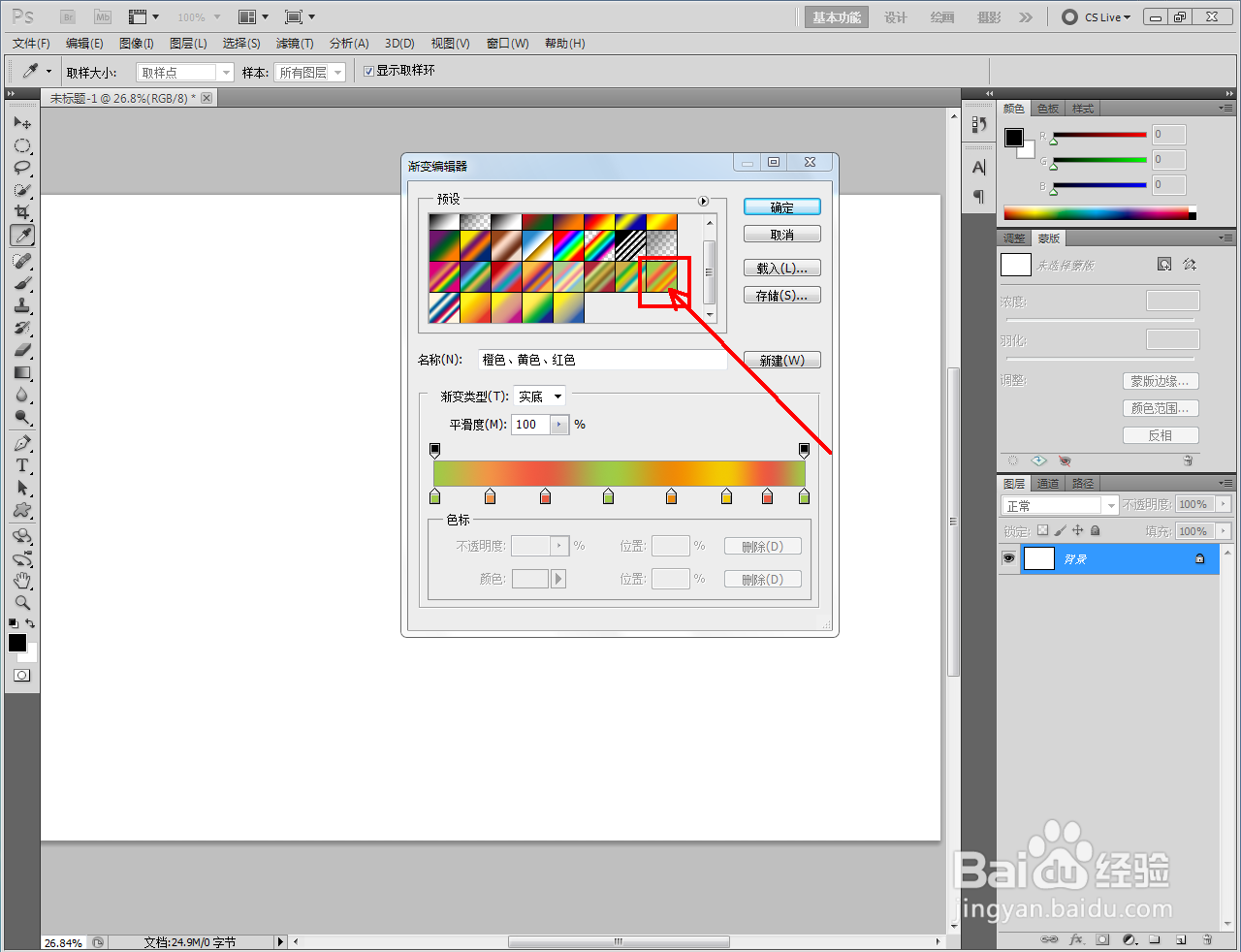Open the History panel icon
The image size is (1241, 952).
click(x=978, y=124)
